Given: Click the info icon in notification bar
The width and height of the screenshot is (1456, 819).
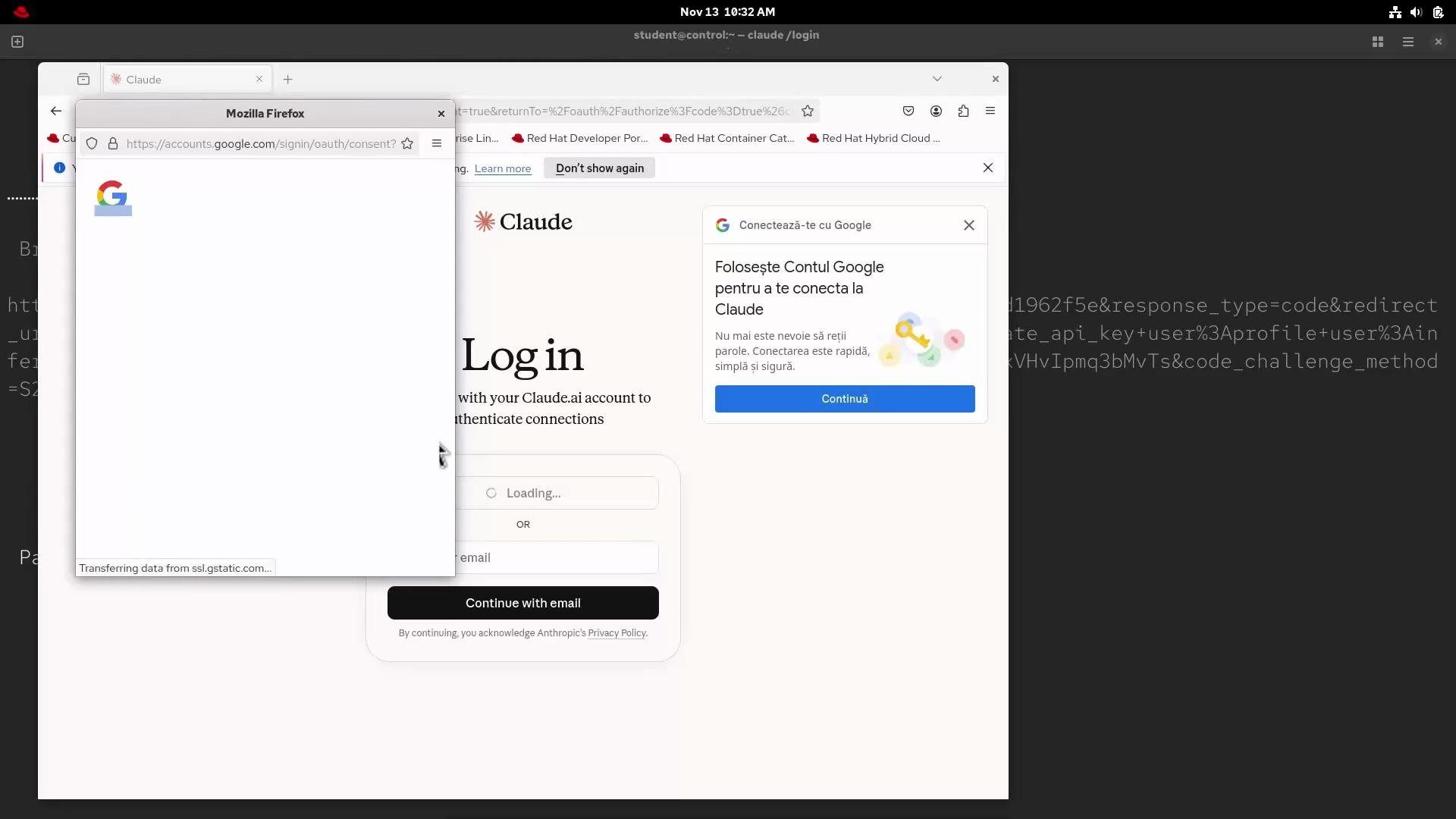Looking at the screenshot, I should coord(59,168).
